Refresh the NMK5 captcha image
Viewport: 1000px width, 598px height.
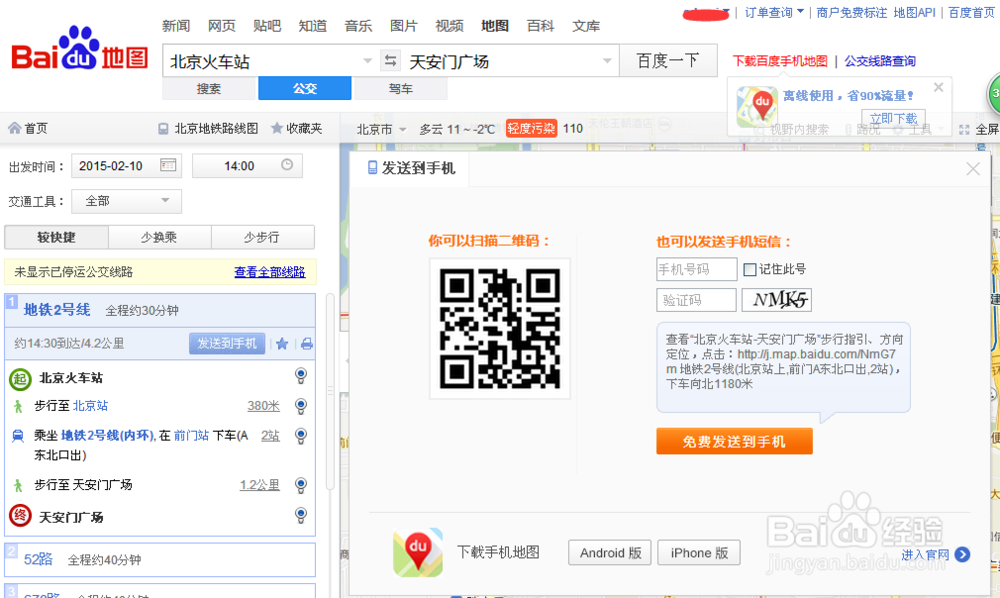(776, 300)
